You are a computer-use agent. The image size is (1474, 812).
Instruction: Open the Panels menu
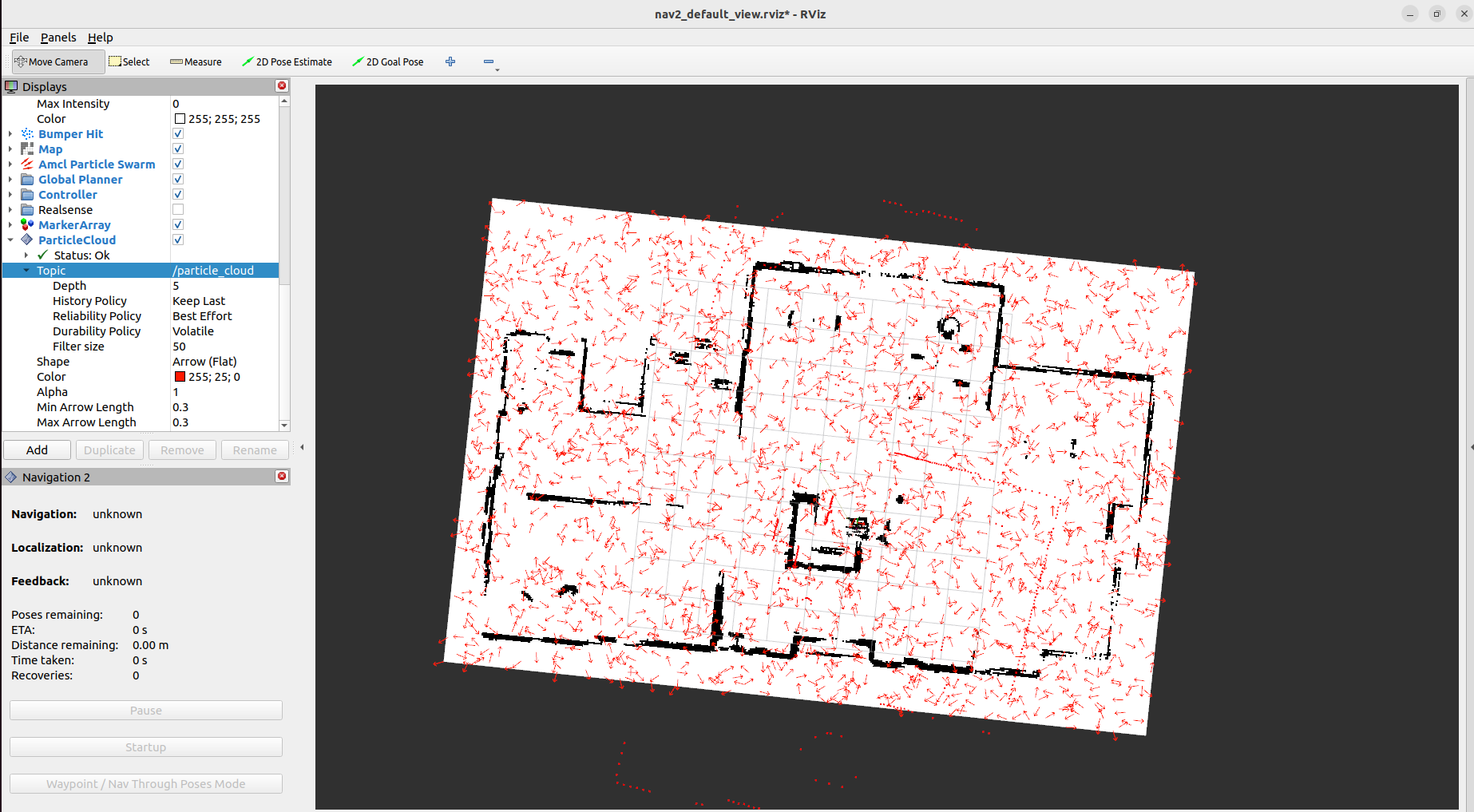(58, 38)
